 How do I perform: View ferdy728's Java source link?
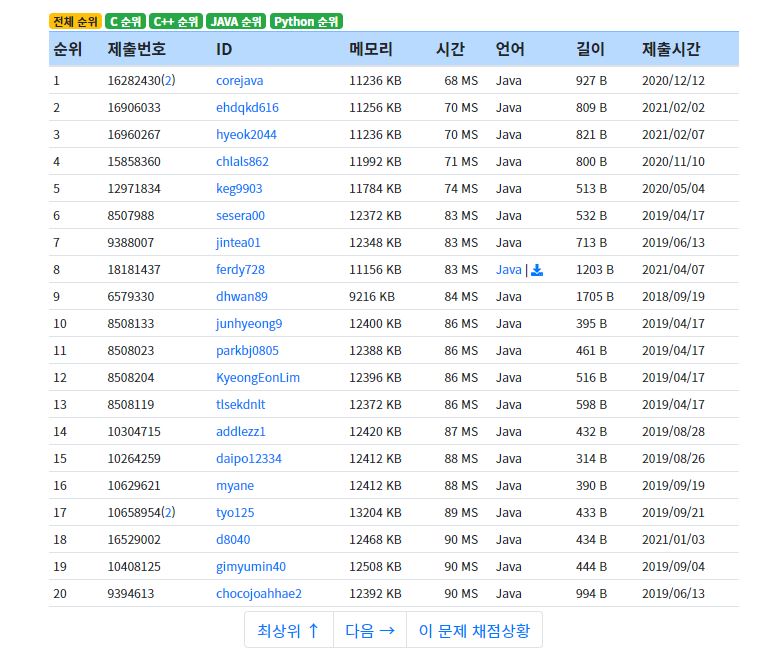pos(509,270)
